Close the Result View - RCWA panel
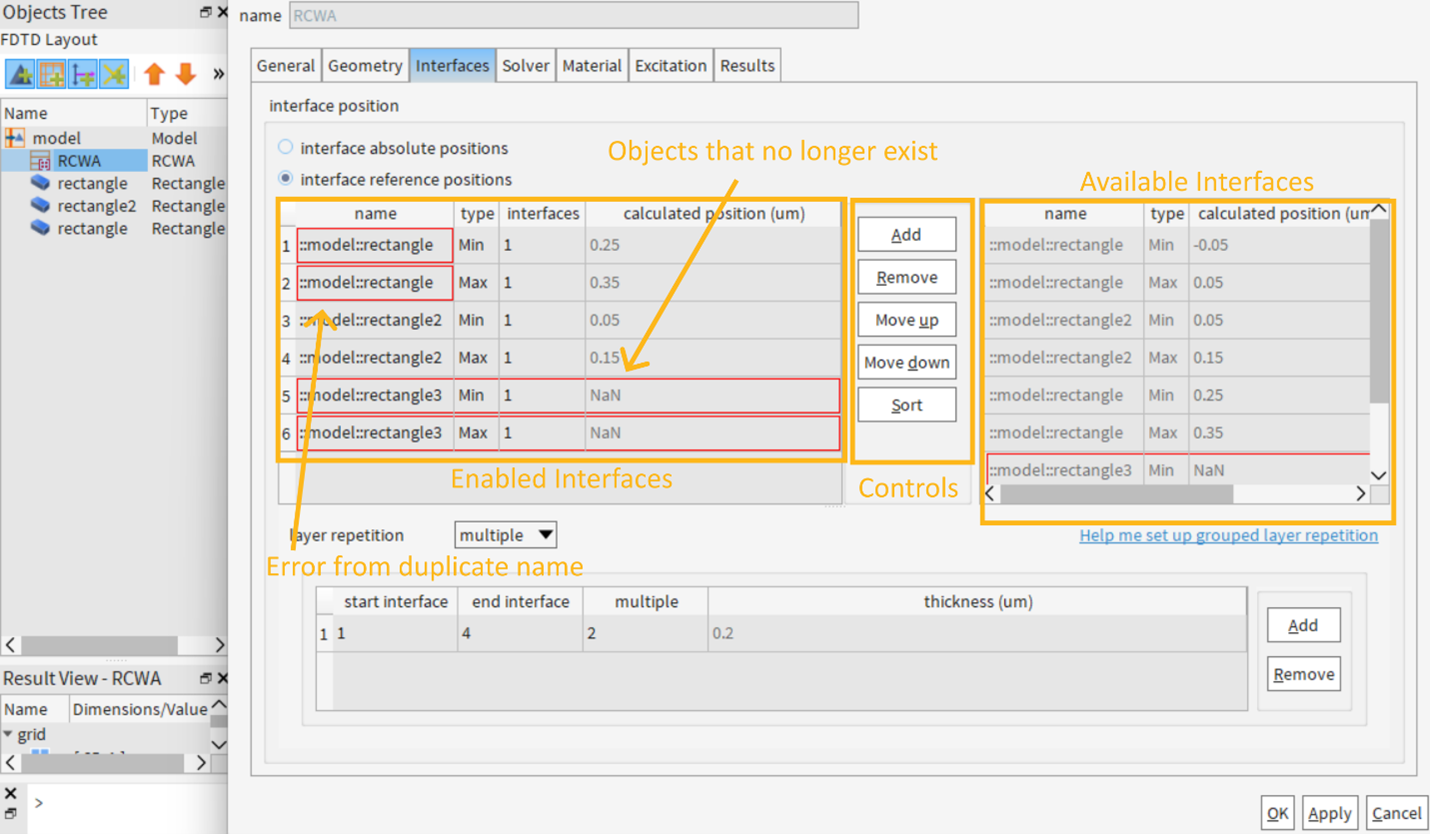This screenshot has height=834, width=1430. point(221,679)
